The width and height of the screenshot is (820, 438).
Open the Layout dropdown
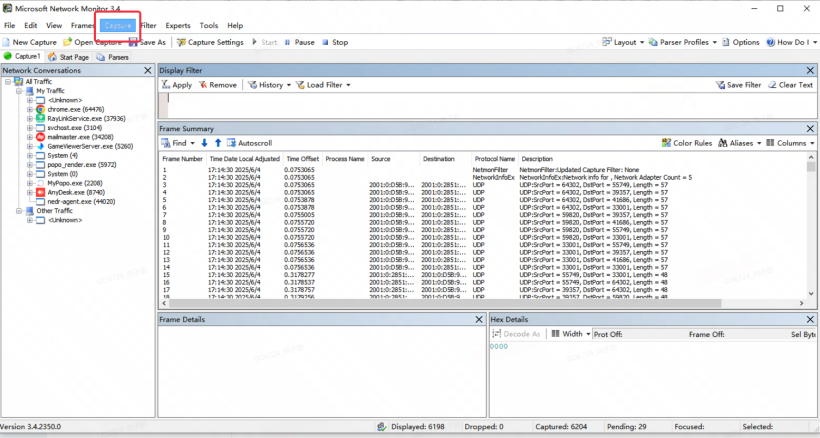[x=623, y=42]
